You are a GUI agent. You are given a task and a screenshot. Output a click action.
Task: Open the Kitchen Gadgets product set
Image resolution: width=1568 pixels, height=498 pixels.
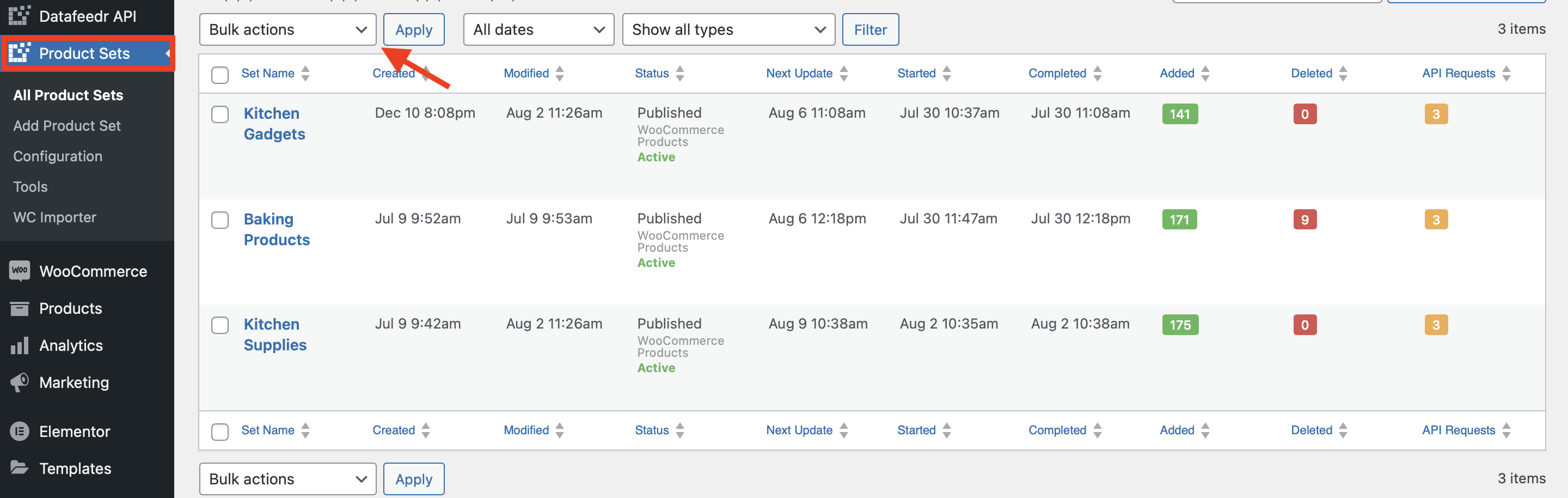(x=274, y=124)
